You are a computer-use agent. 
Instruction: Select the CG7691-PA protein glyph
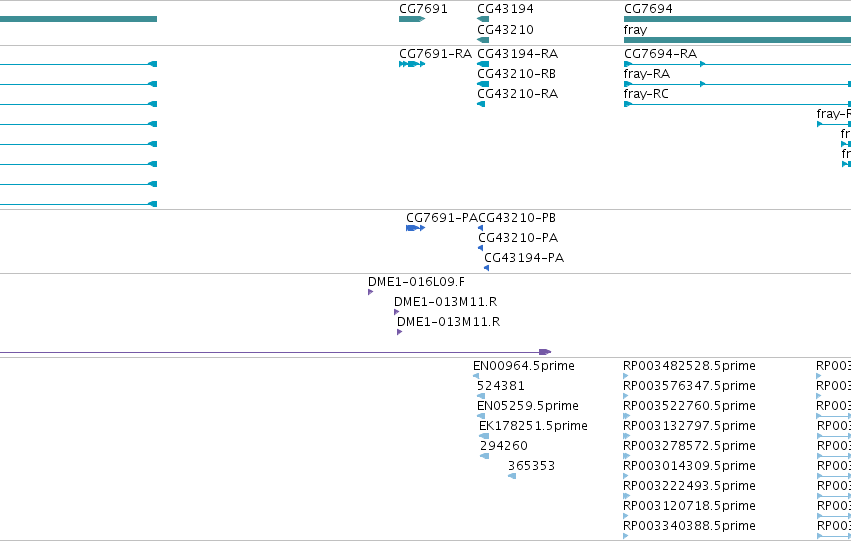pos(415,228)
